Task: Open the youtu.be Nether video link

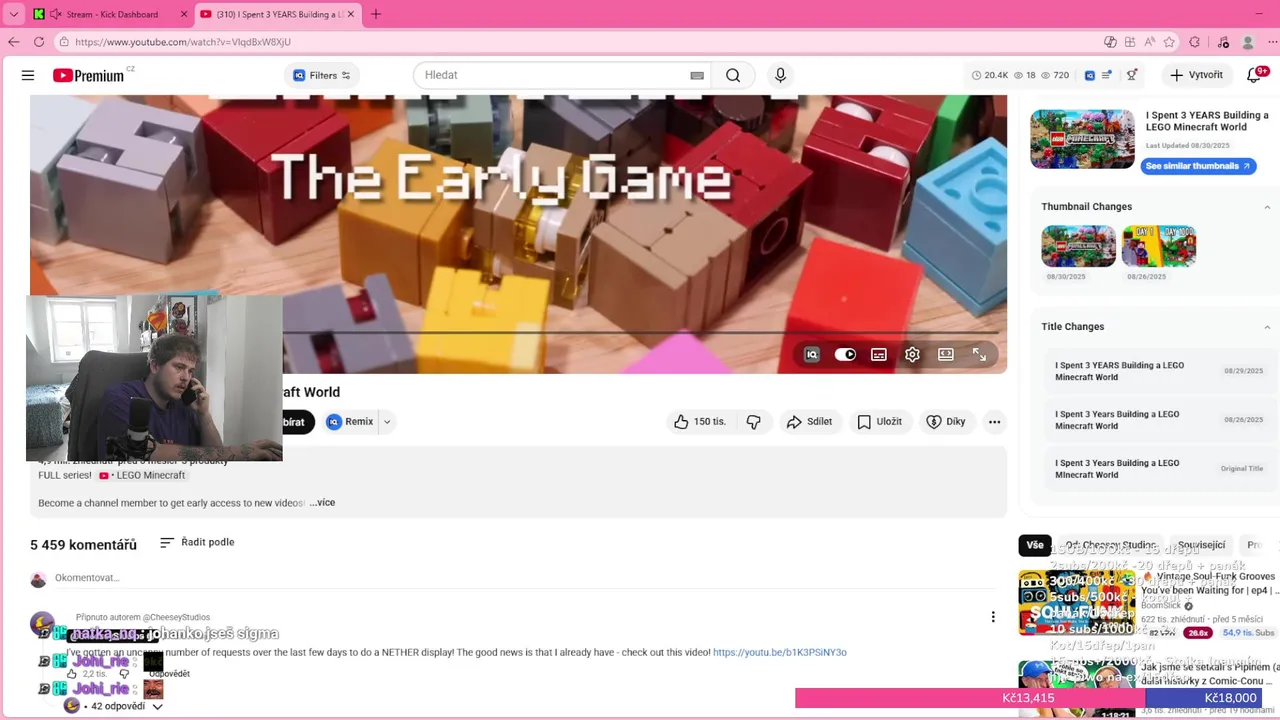Action: tap(779, 652)
